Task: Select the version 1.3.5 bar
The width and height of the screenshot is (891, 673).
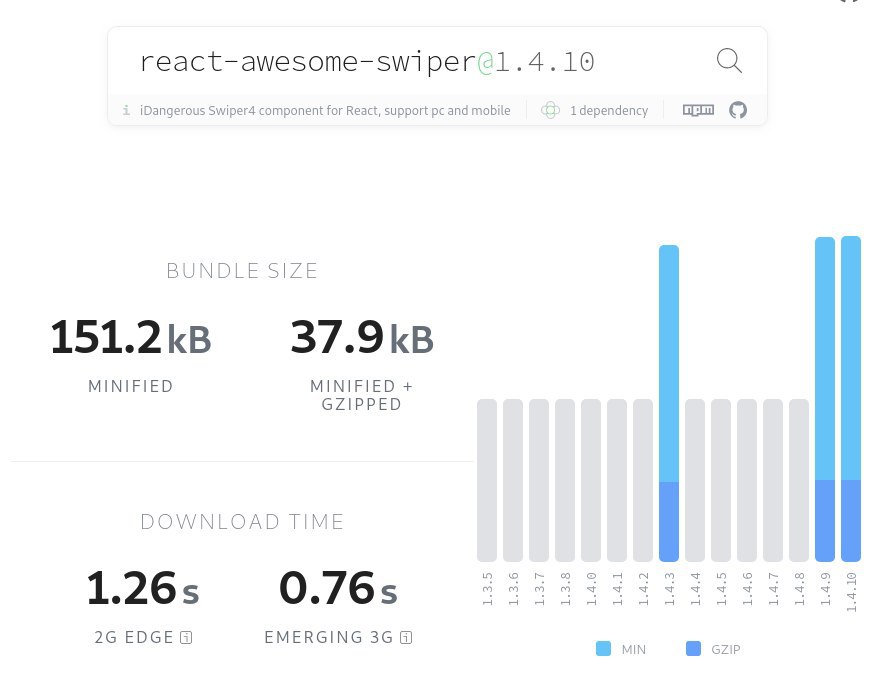Action: pyautogui.click(x=487, y=480)
